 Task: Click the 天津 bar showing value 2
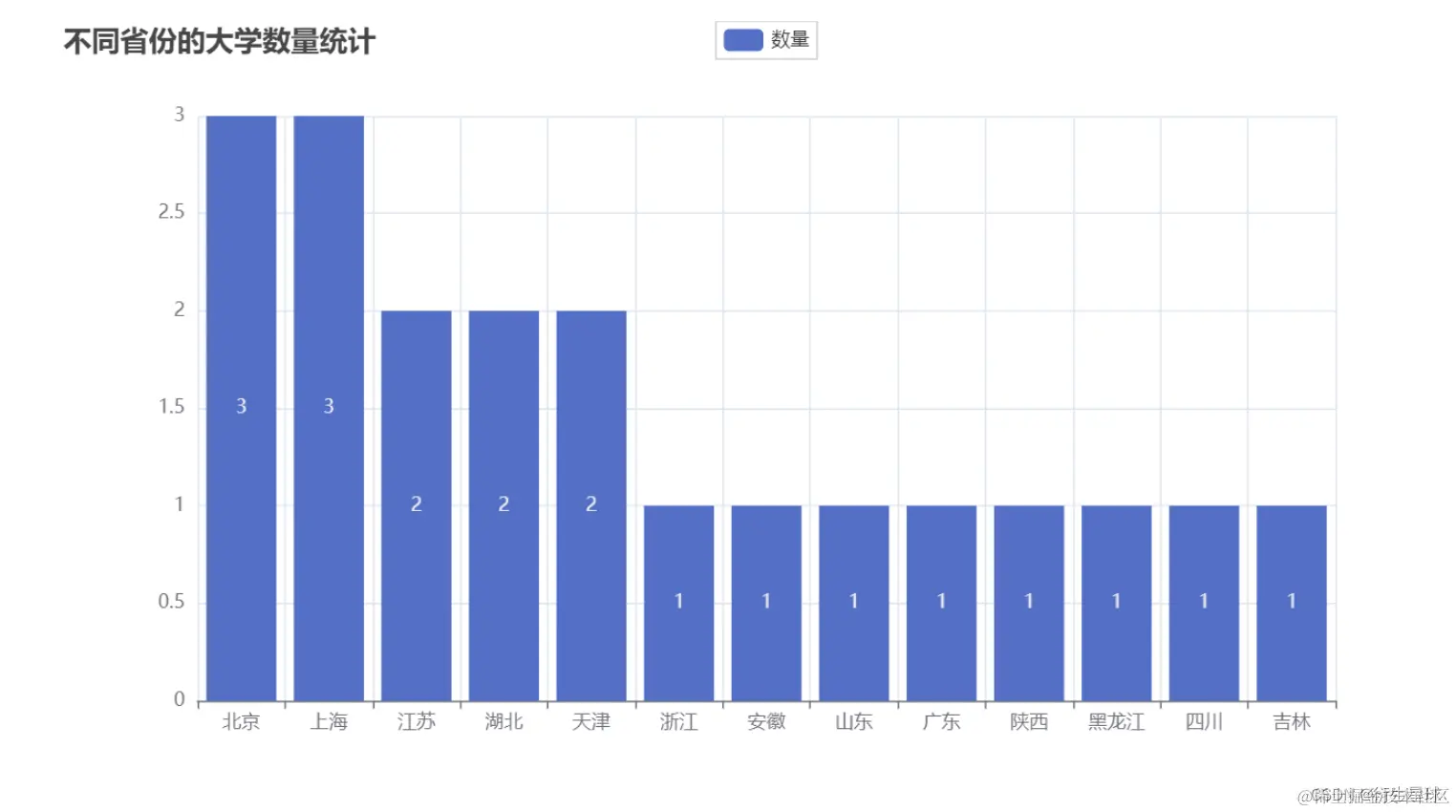(590, 503)
